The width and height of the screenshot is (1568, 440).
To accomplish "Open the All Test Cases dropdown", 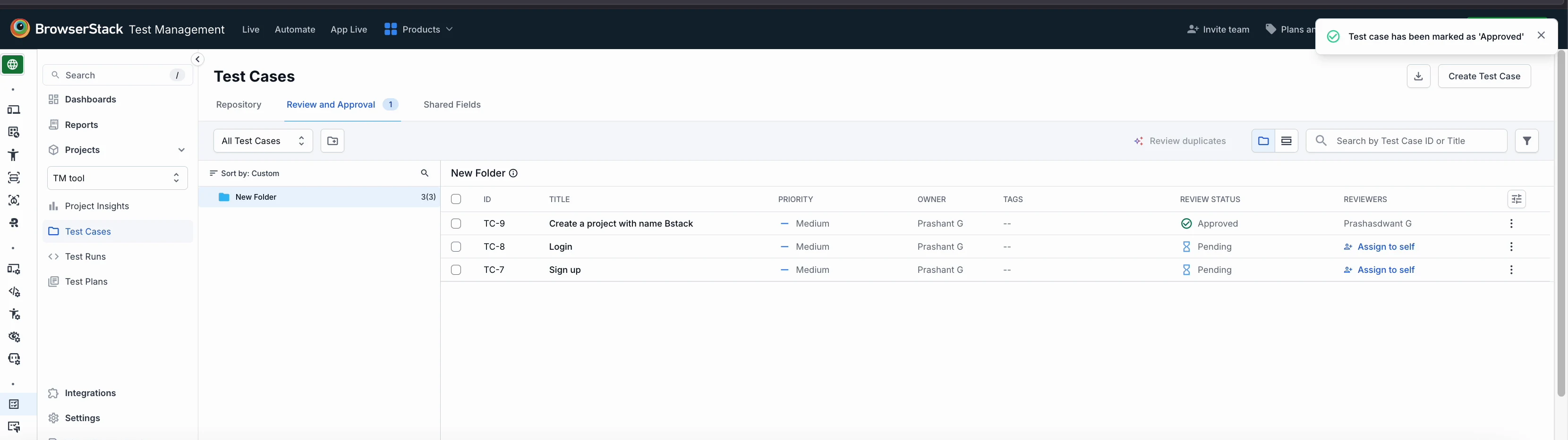I will [x=263, y=141].
